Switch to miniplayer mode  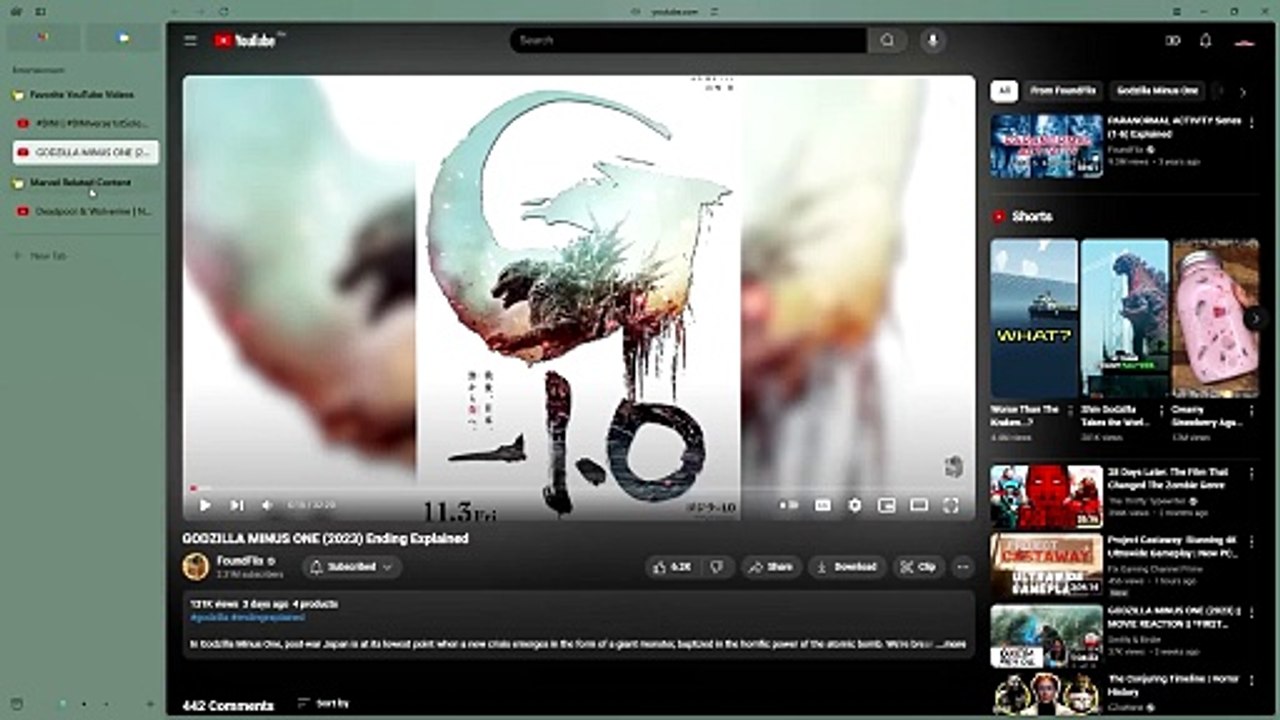[886, 506]
